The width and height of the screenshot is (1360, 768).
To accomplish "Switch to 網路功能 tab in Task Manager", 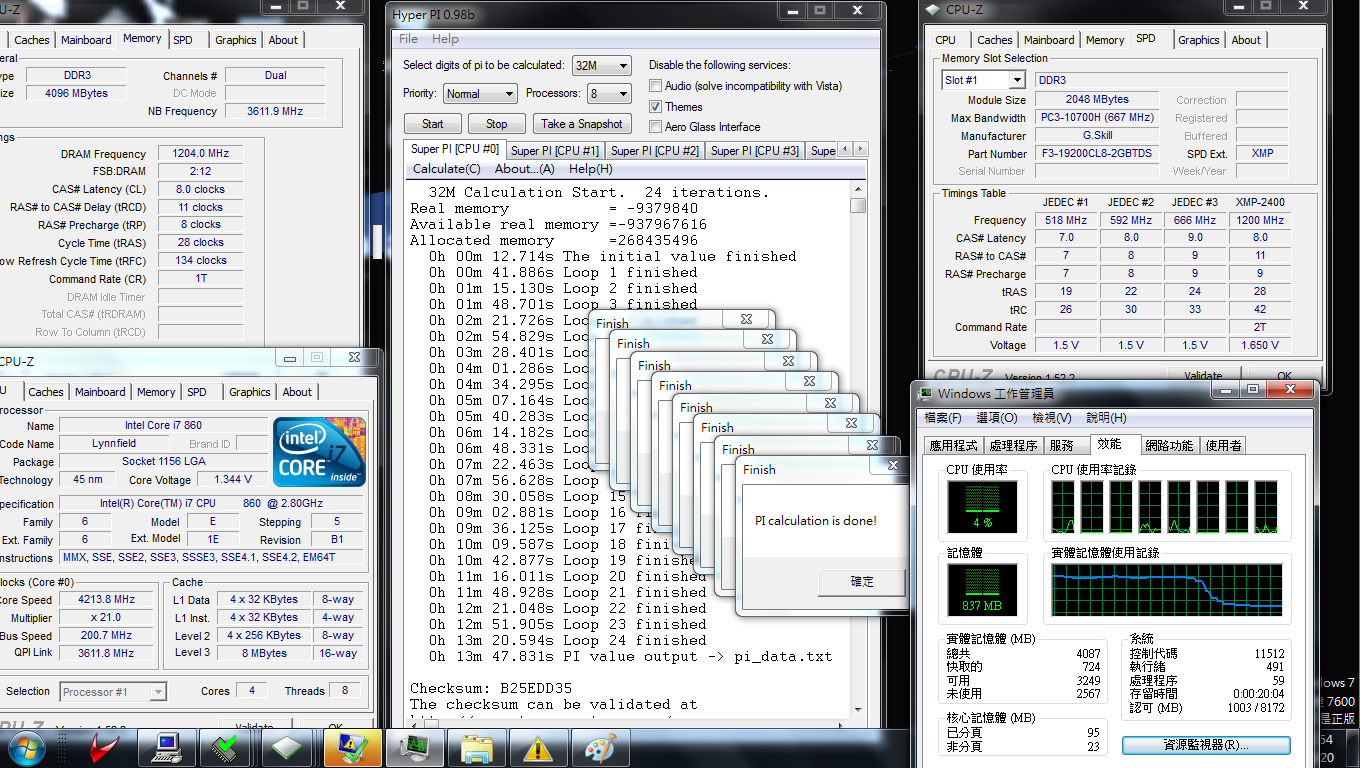I will tap(1168, 445).
